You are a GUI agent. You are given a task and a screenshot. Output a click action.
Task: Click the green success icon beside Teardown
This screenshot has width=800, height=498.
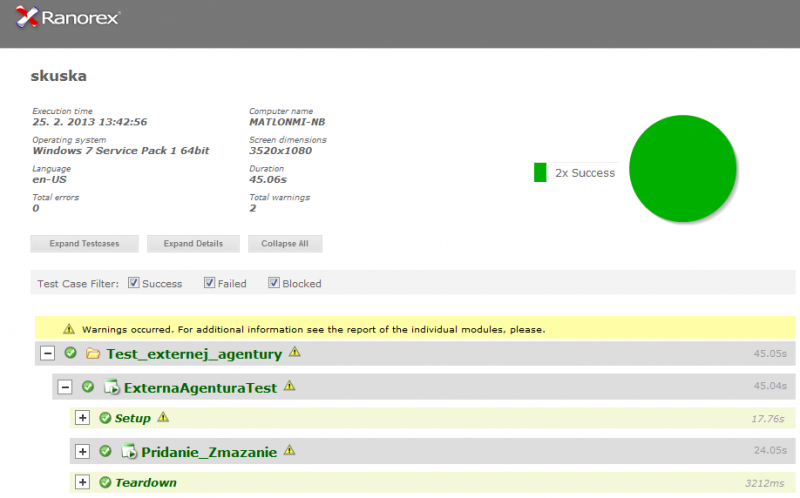pyautogui.click(x=105, y=482)
